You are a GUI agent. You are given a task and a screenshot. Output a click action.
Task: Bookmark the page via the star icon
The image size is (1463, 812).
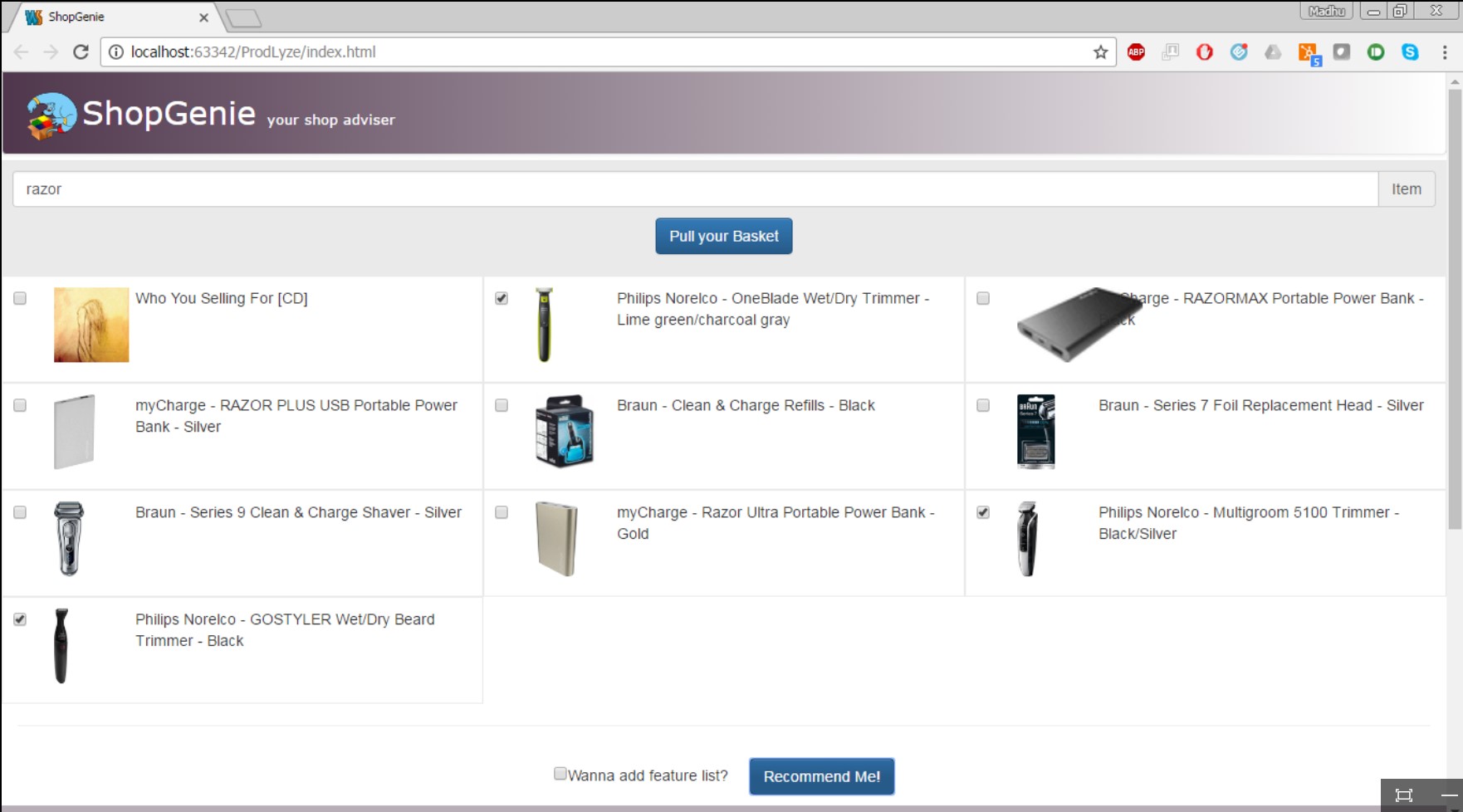point(1101,52)
